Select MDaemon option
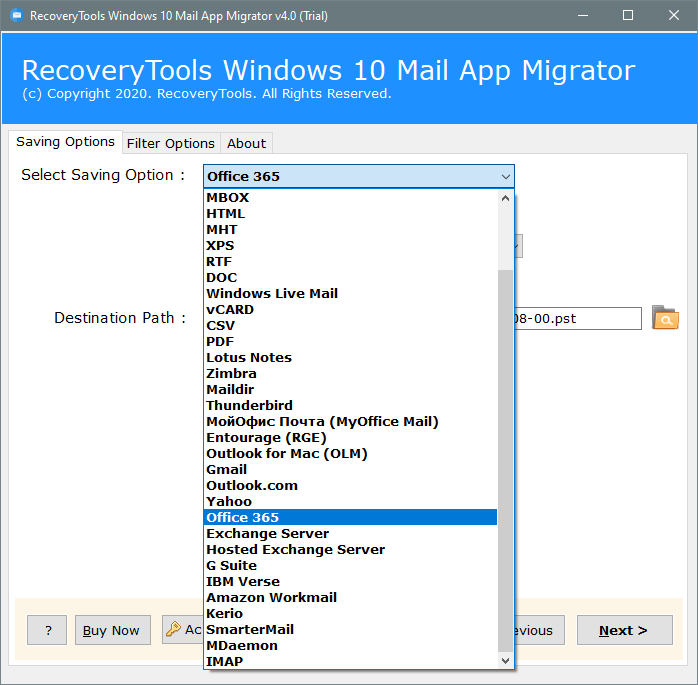Image resolution: width=698 pixels, height=685 pixels. click(x=350, y=645)
